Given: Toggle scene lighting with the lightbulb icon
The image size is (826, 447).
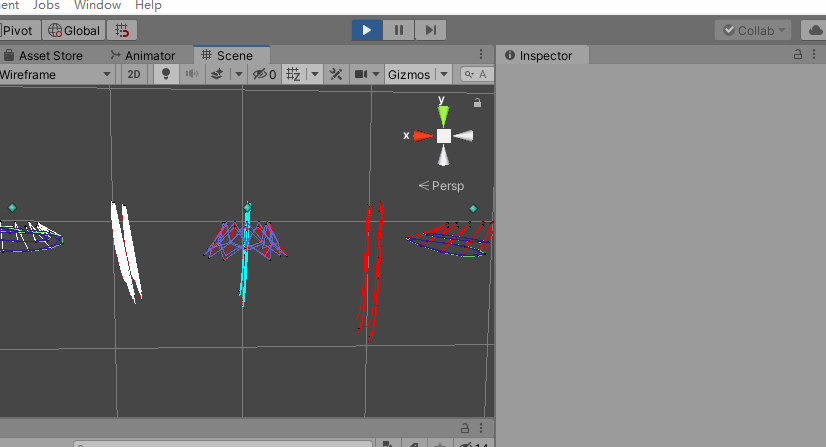Looking at the screenshot, I should click(x=166, y=74).
